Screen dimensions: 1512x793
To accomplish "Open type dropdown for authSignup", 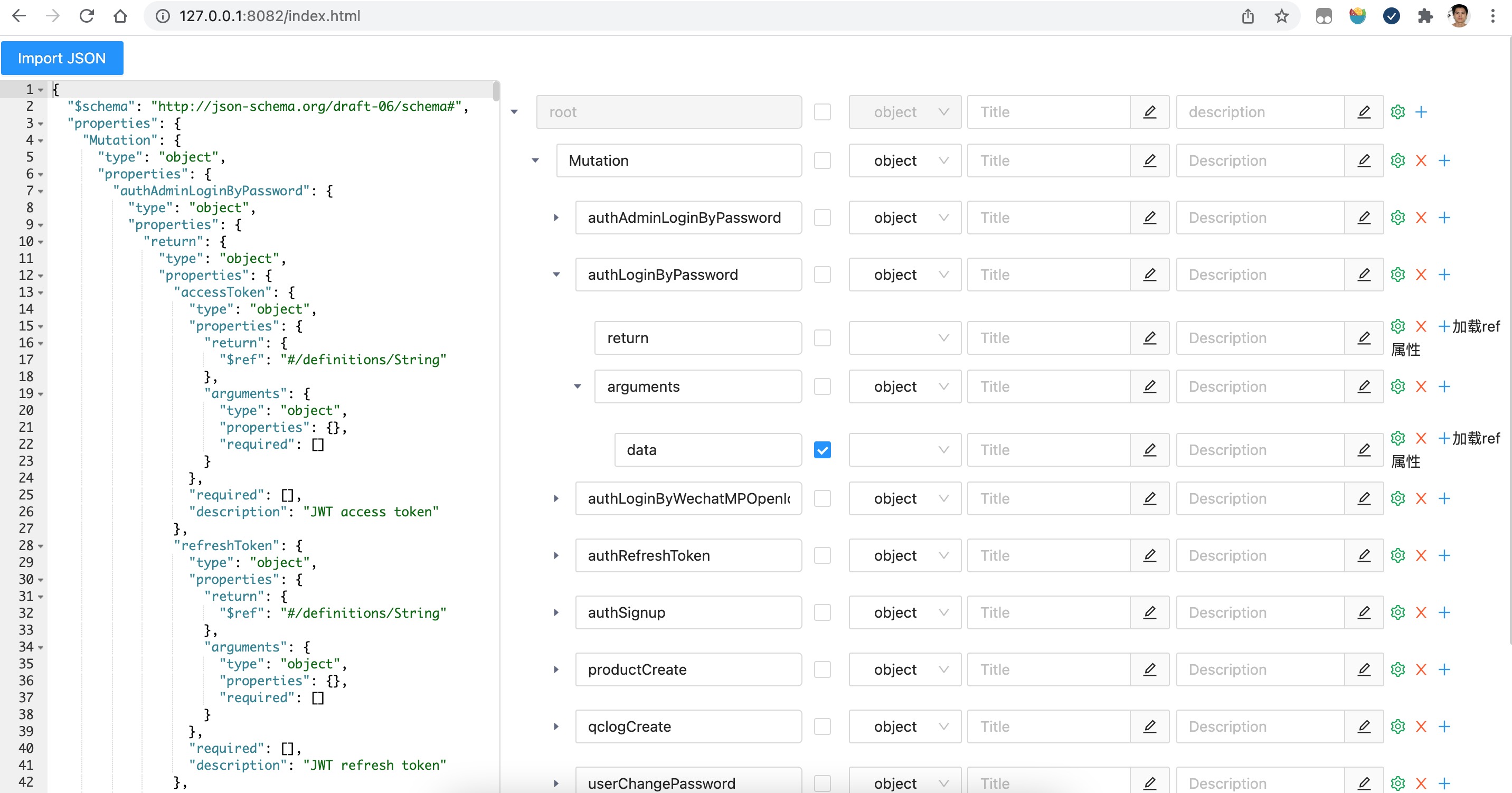I will [x=904, y=612].
